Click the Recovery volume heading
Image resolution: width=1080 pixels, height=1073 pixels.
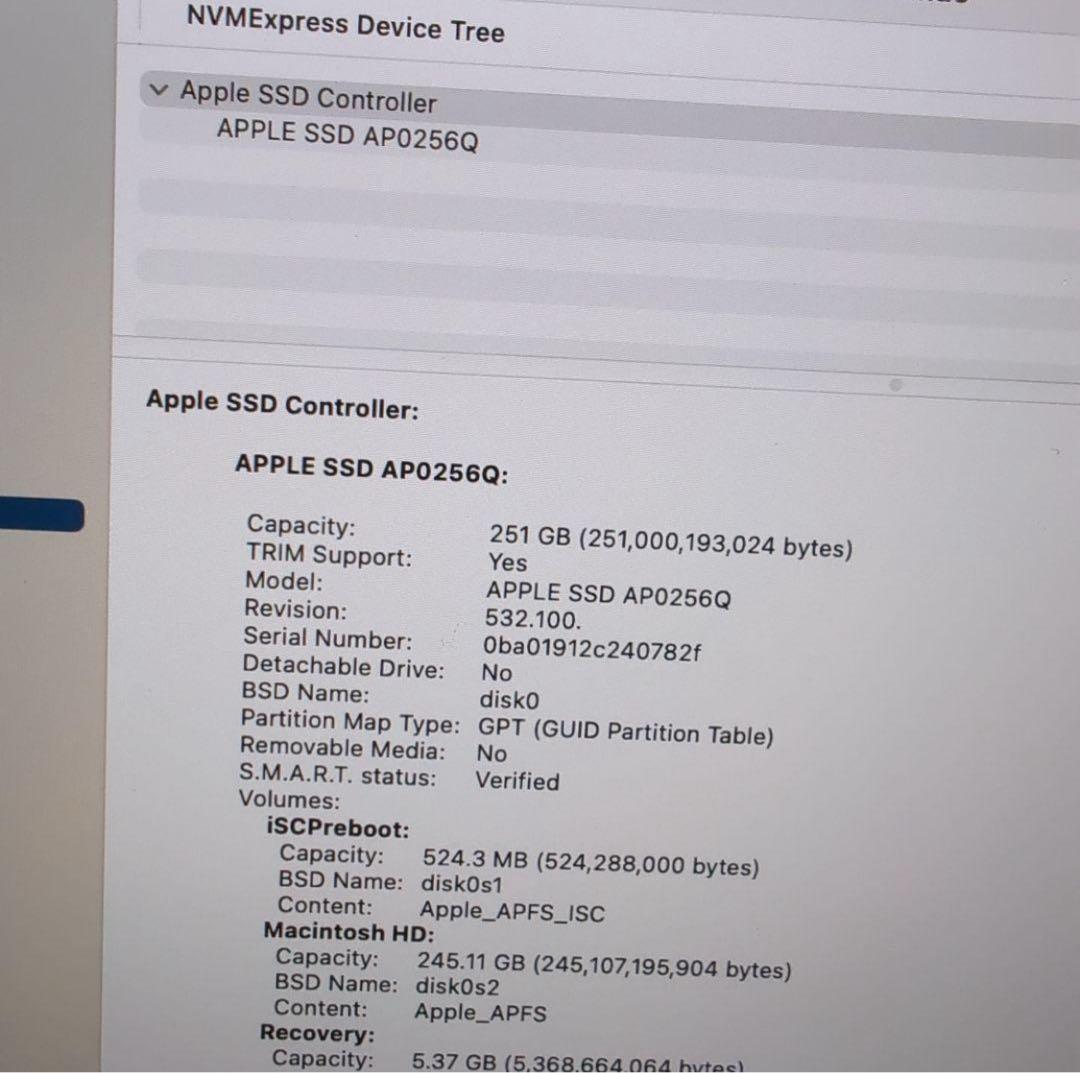(317, 1033)
